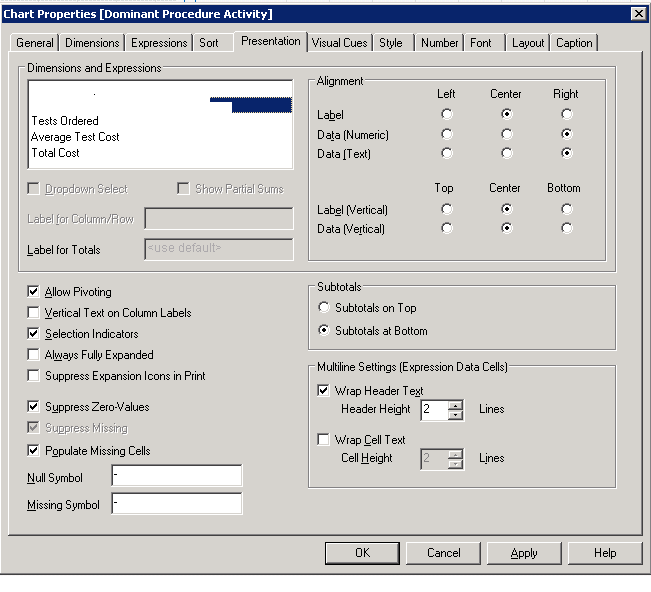Click the Null Symbol input field
Viewport: 651px width, 592px height.
(x=177, y=475)
